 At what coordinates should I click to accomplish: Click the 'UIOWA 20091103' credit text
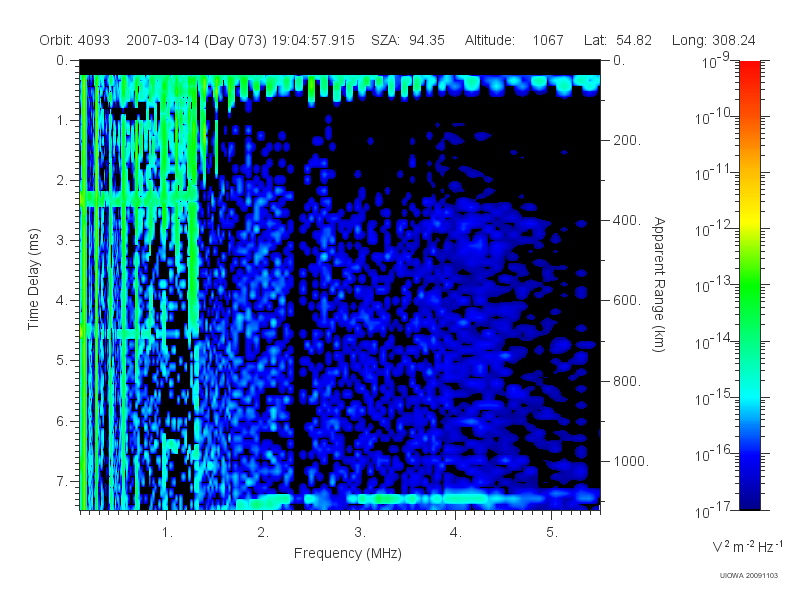(x=748, y=576)
